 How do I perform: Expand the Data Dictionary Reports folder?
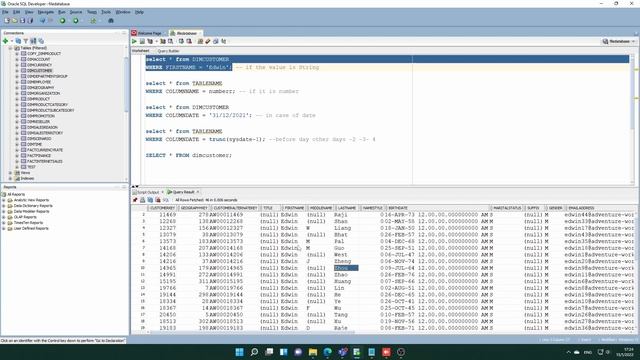click(4, 206)
